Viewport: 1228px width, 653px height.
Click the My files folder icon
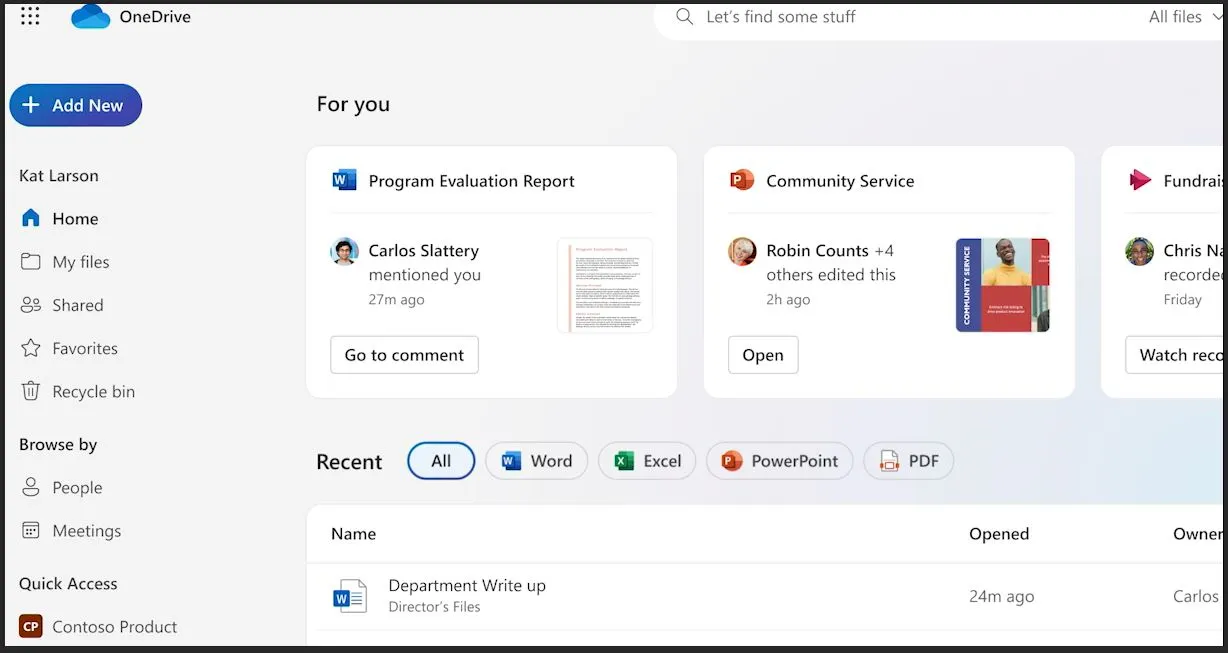pos(31,261)
